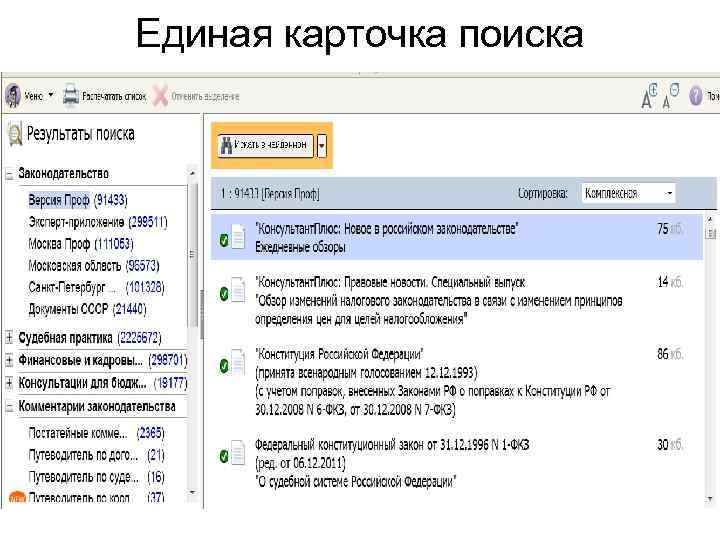The height and width of the screenshot is (540, 720).
Task: Collapse the Законодательство tree section
Action: click(9, 174)
